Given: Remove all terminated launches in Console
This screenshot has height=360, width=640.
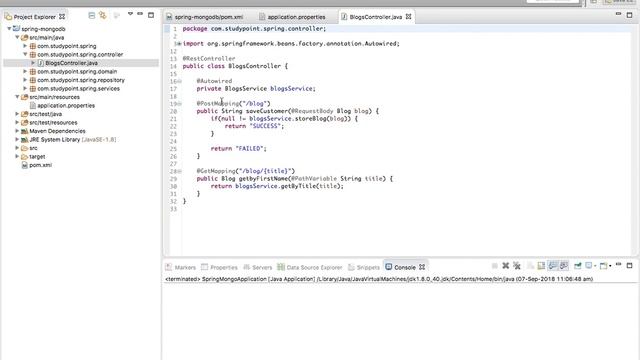Looking at the screenshot, I should click(517, 266).
